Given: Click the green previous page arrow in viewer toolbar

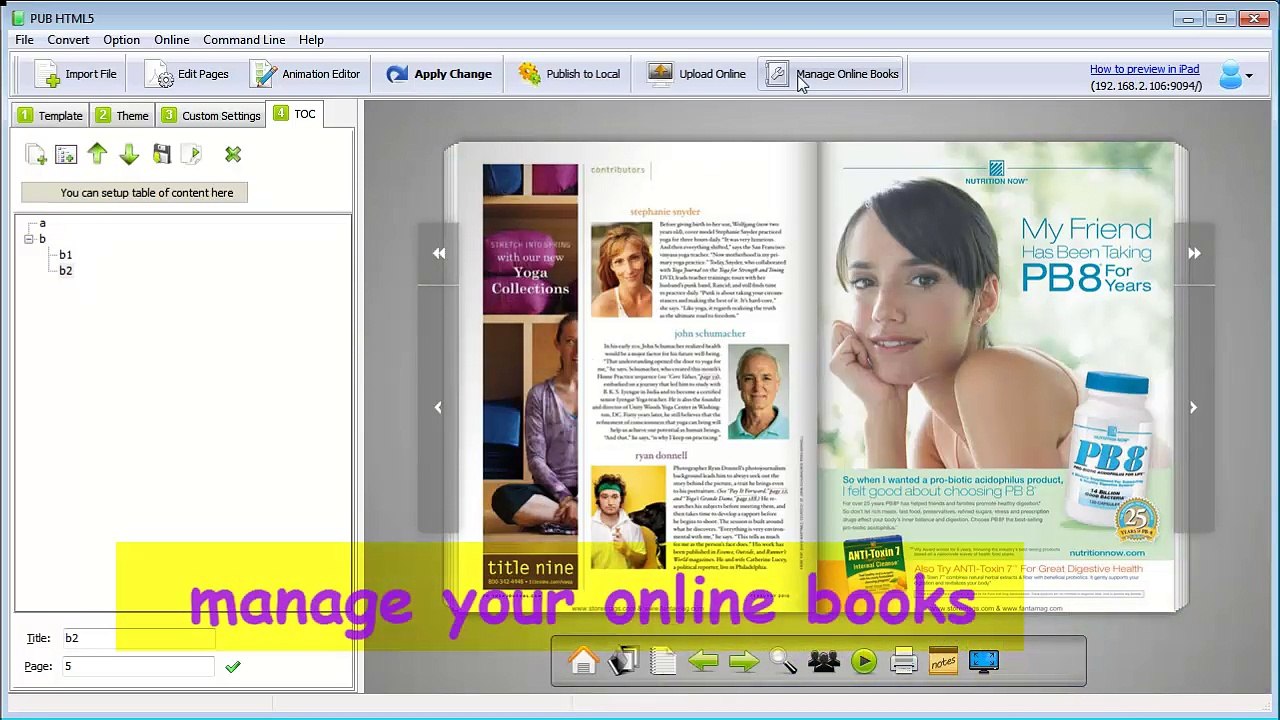Looking at the screenshot, I should [x=704, y=661].
